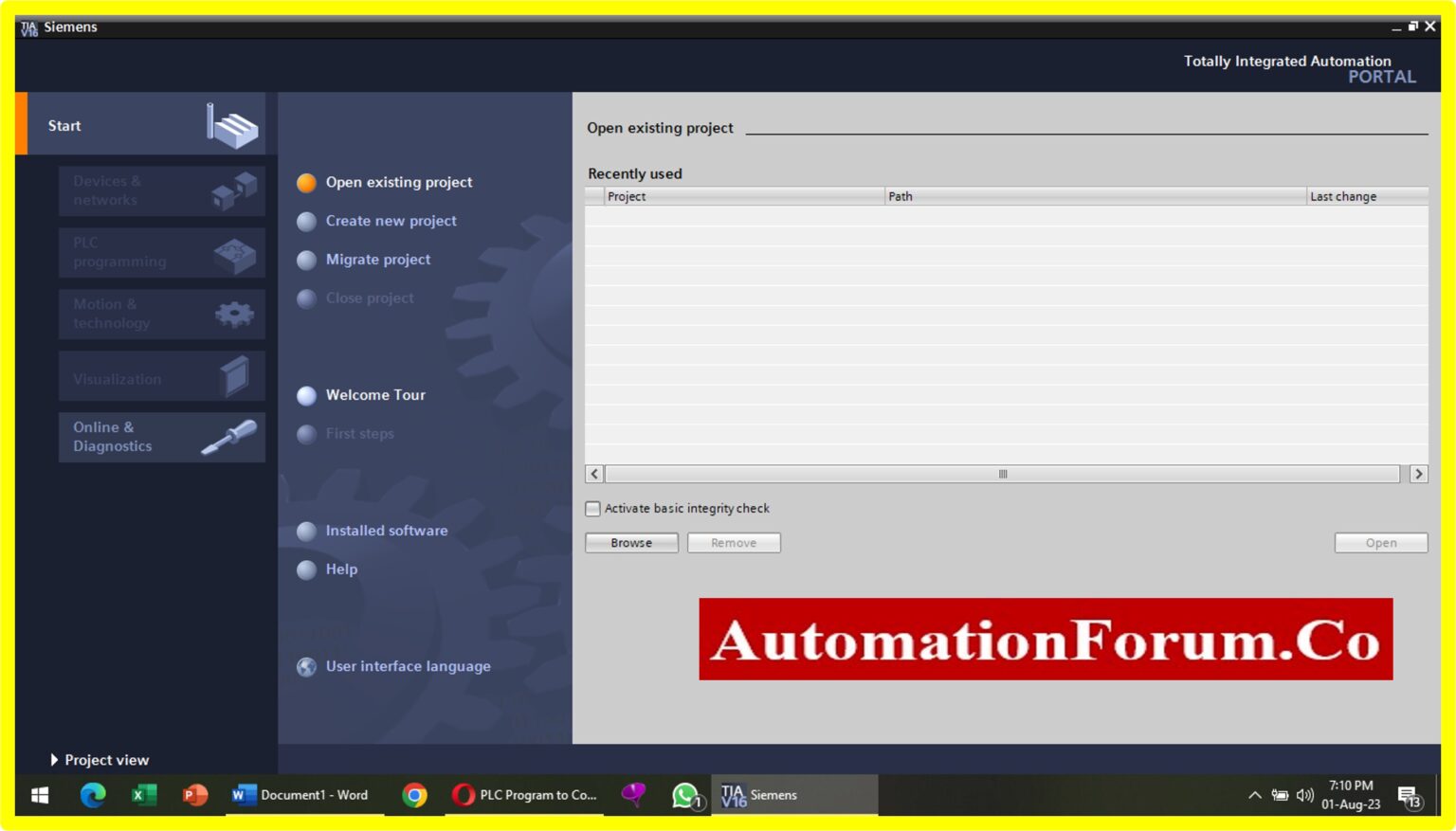Image resolution: width=1456 pixels, height=831 pixels.
Task: Open Google Chrome from the taskbar
Action: tap(414, 795)
